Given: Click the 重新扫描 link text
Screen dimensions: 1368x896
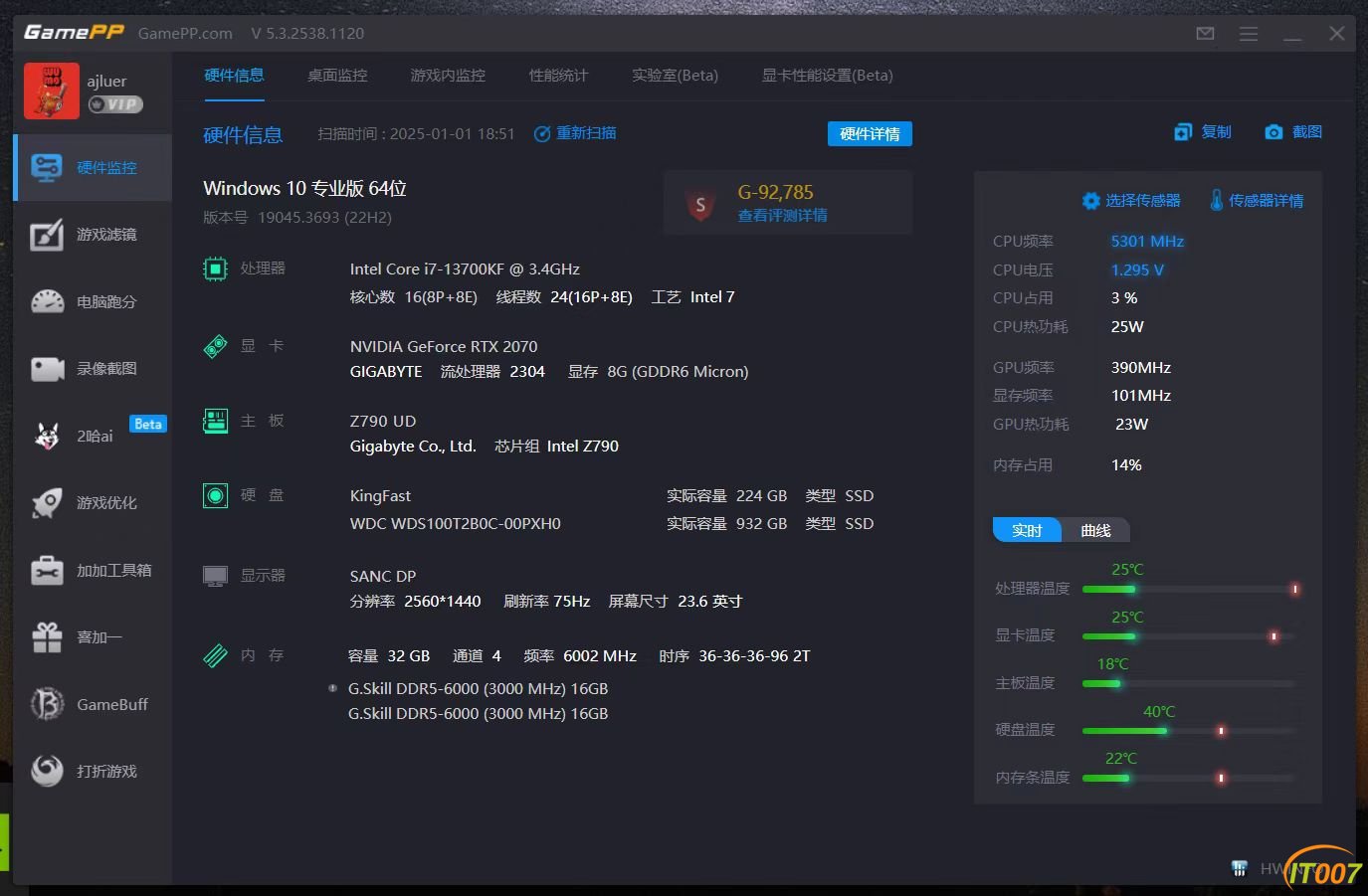Looking at the screenshot, I should 586,133.
